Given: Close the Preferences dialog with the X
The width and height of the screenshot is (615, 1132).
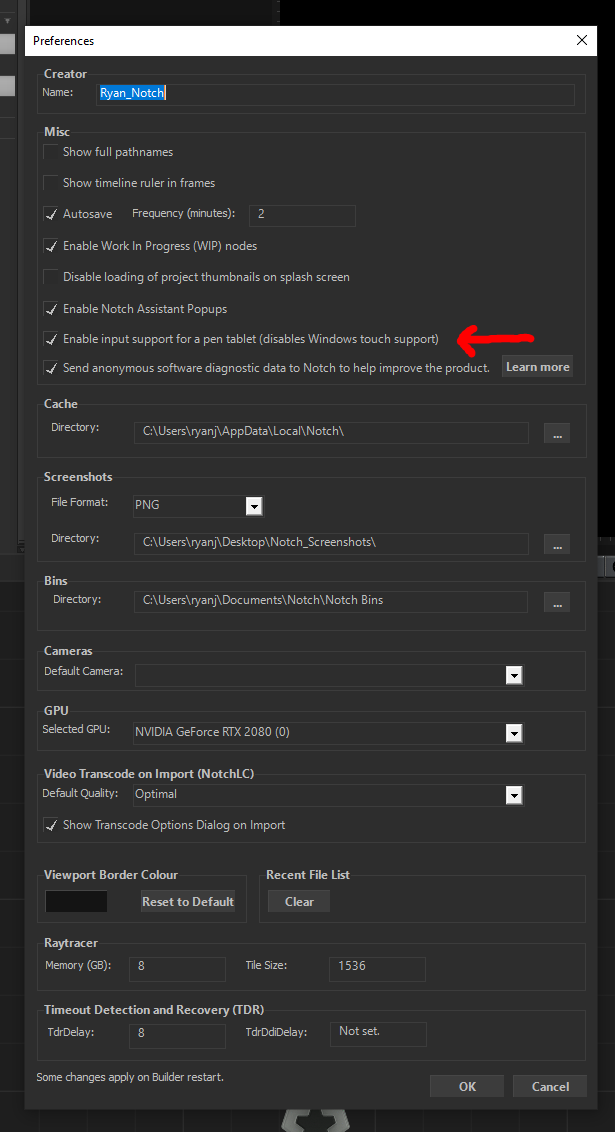Looking at the screenshot, I should [582, 40].
